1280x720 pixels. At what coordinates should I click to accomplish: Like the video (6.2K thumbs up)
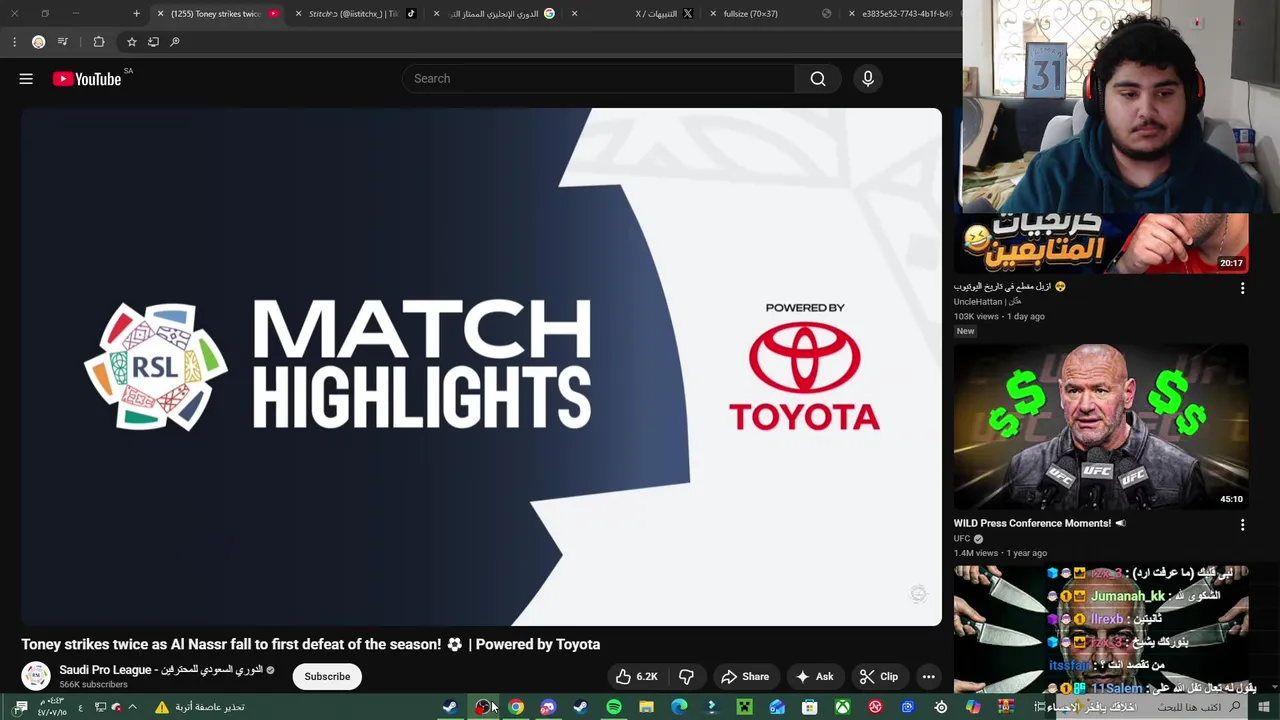click(x=636, y=677)
